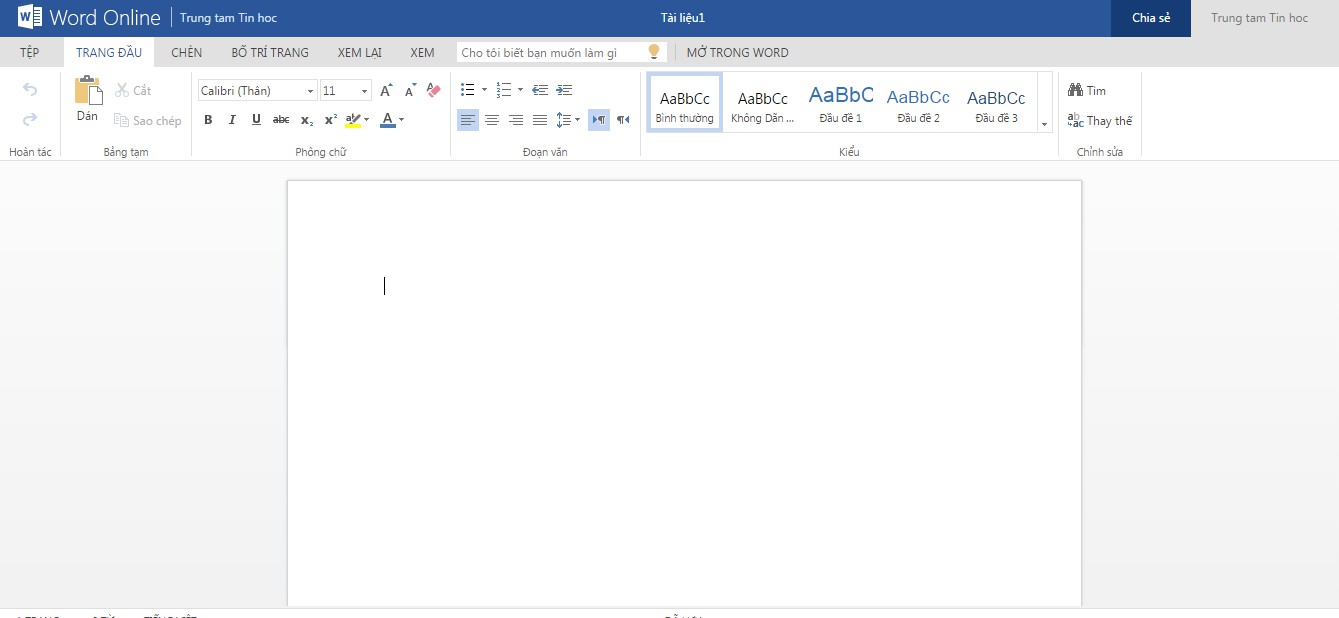Toggle the numbered list on
The width and height of the screenshot is (1339, 618).
click(x=506, y=89)
